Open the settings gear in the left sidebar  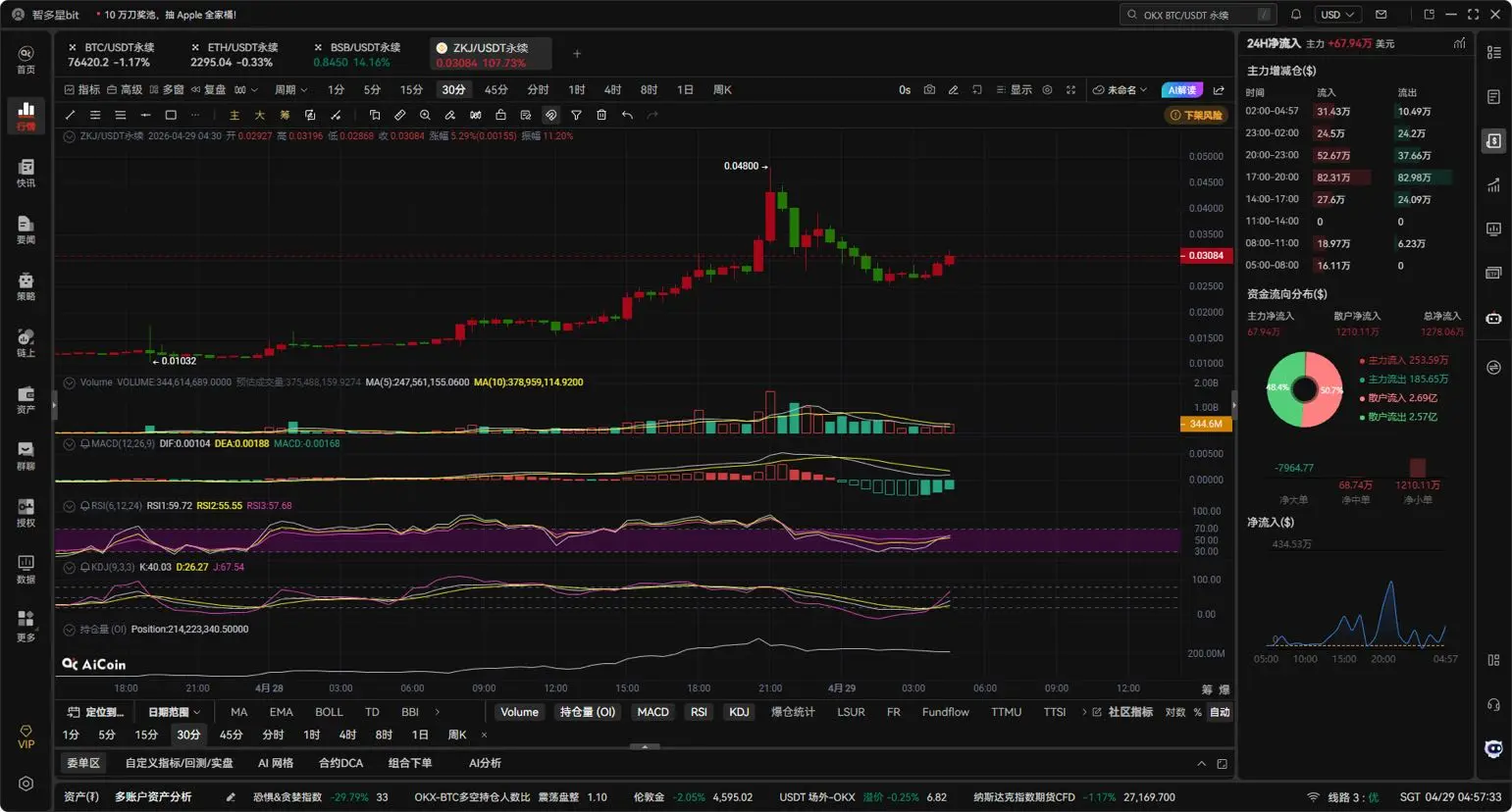tap(26, 784)
